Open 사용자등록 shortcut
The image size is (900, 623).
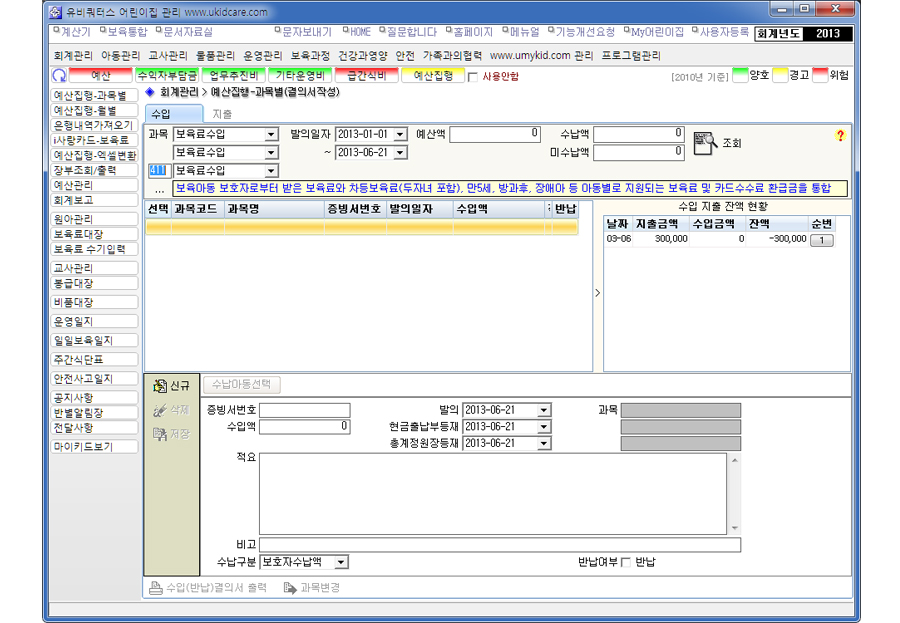[720, 32]
